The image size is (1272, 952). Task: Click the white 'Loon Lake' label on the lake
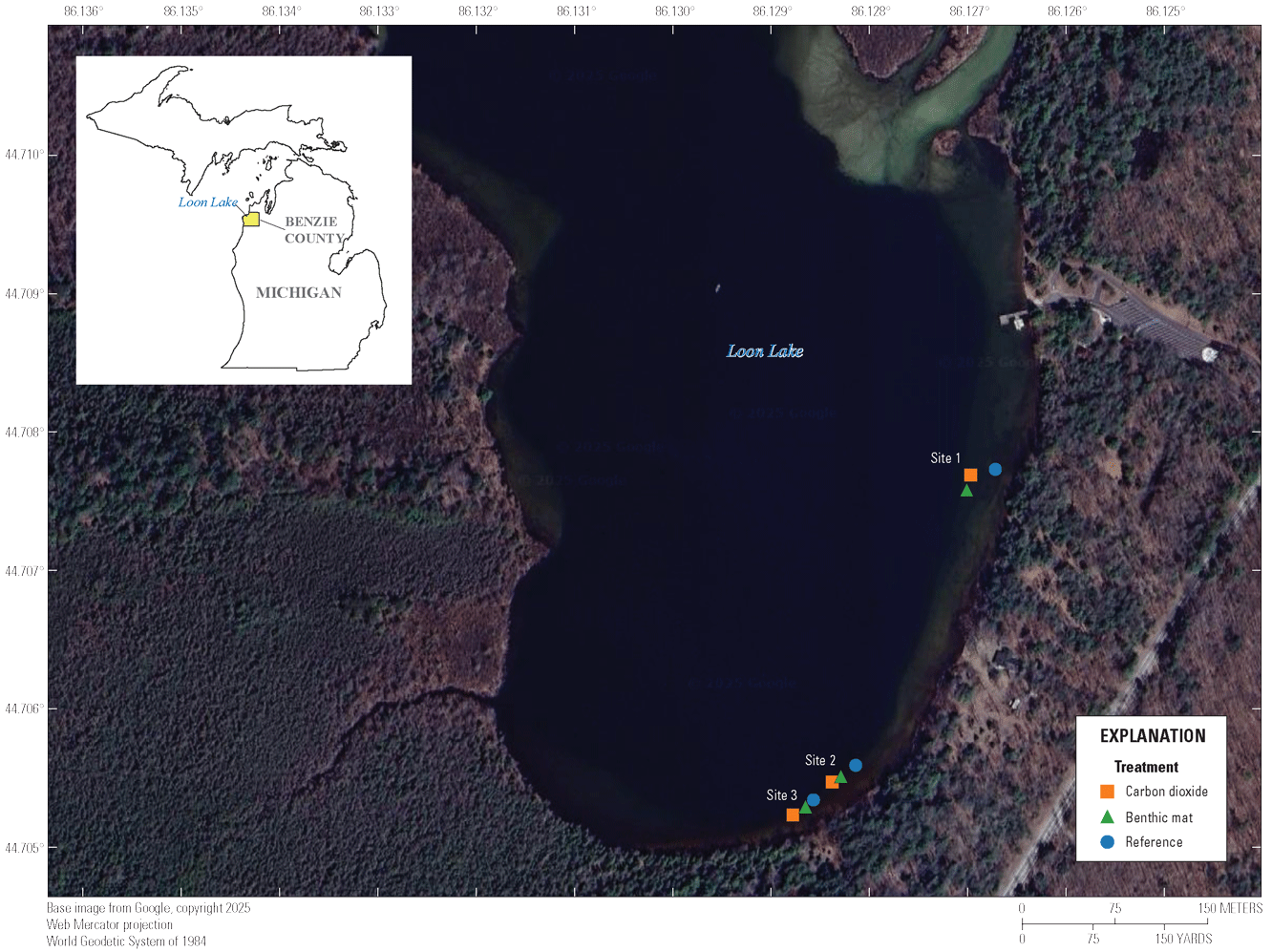[x=765, y=351]
